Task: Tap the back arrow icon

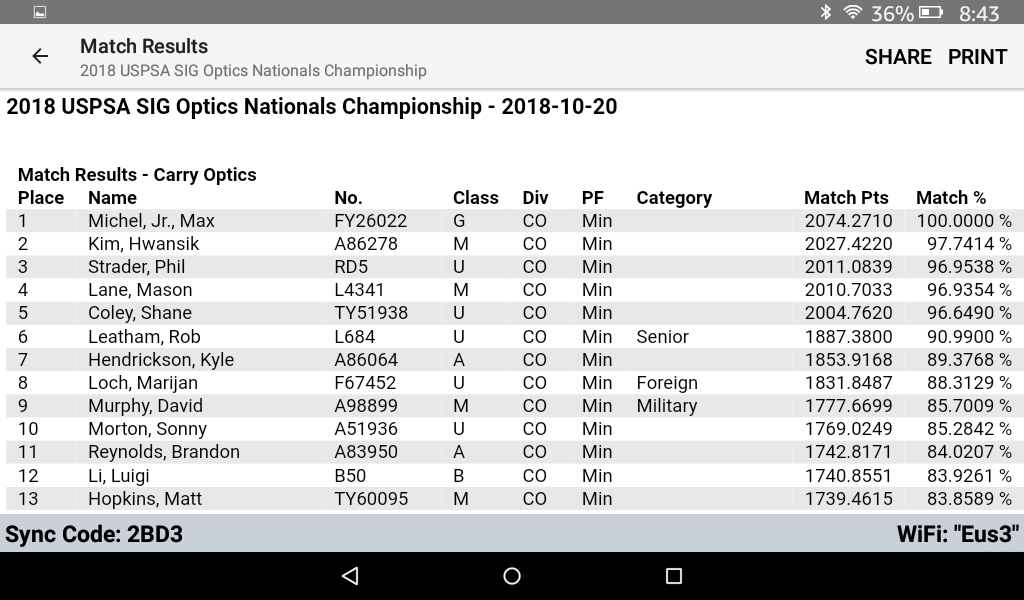Action: (x=40, y=57)
